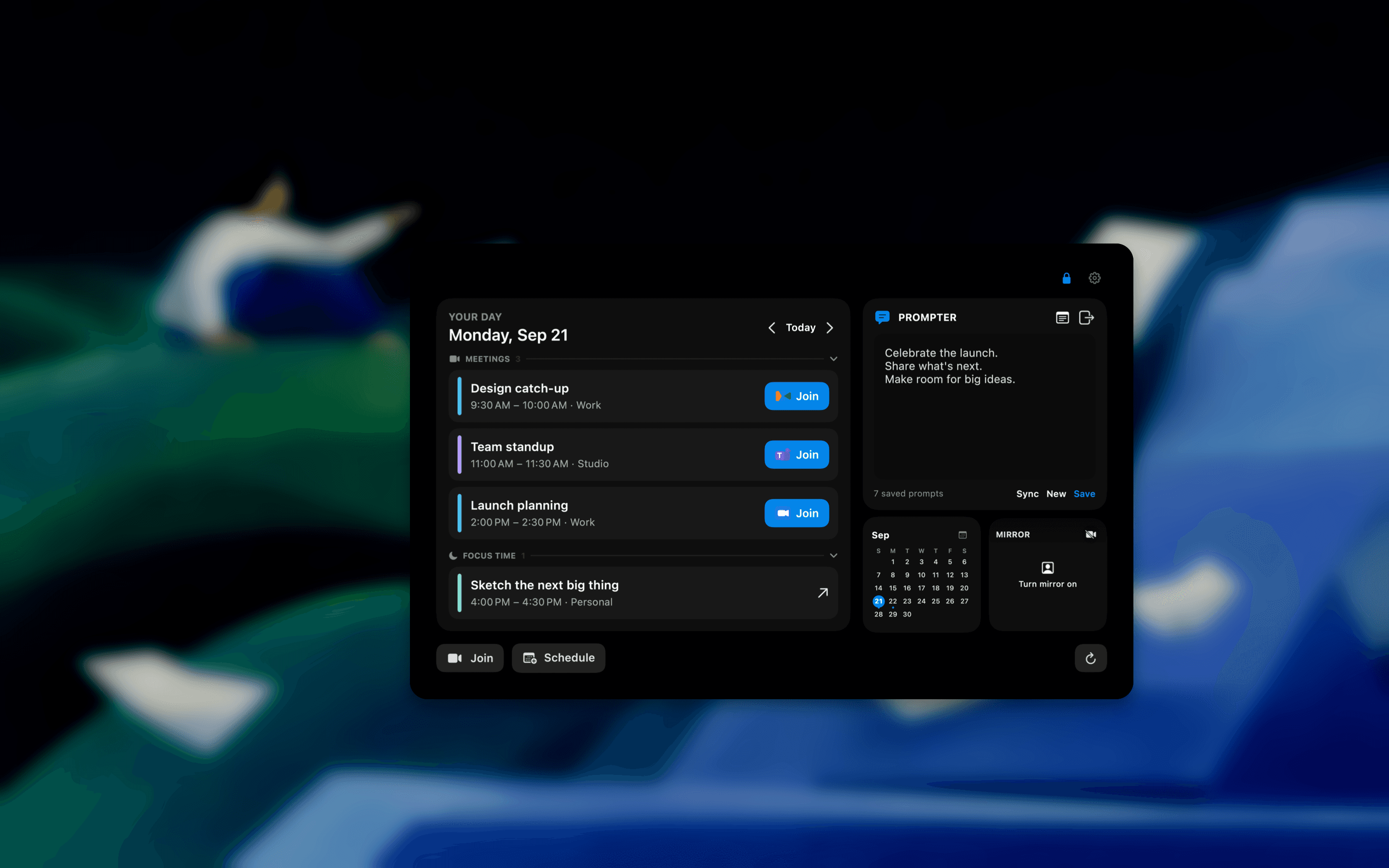Click the 7 saved prompts label
1389x868 pixels.
point(908,494)
